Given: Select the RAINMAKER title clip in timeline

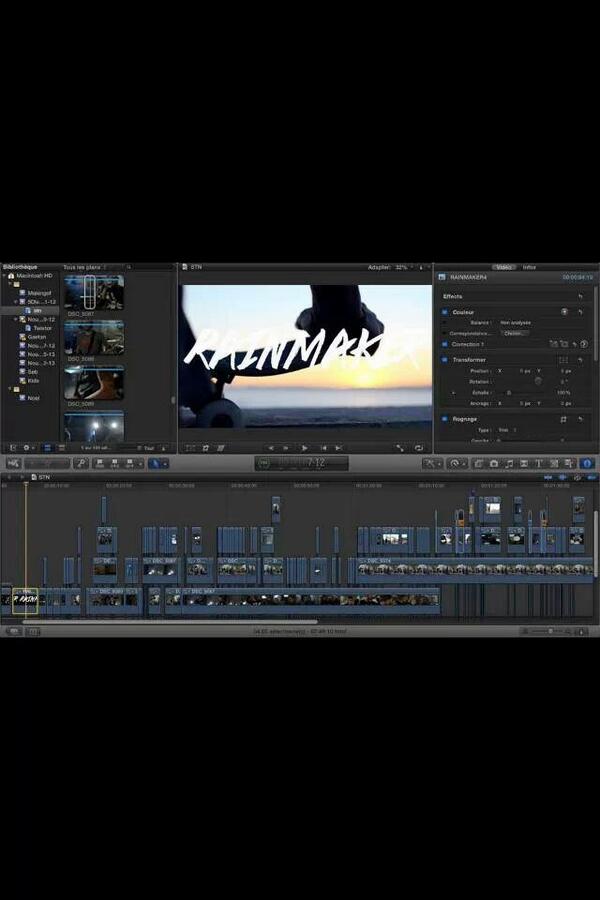Looking at the screenshot, I should (25, 600).
